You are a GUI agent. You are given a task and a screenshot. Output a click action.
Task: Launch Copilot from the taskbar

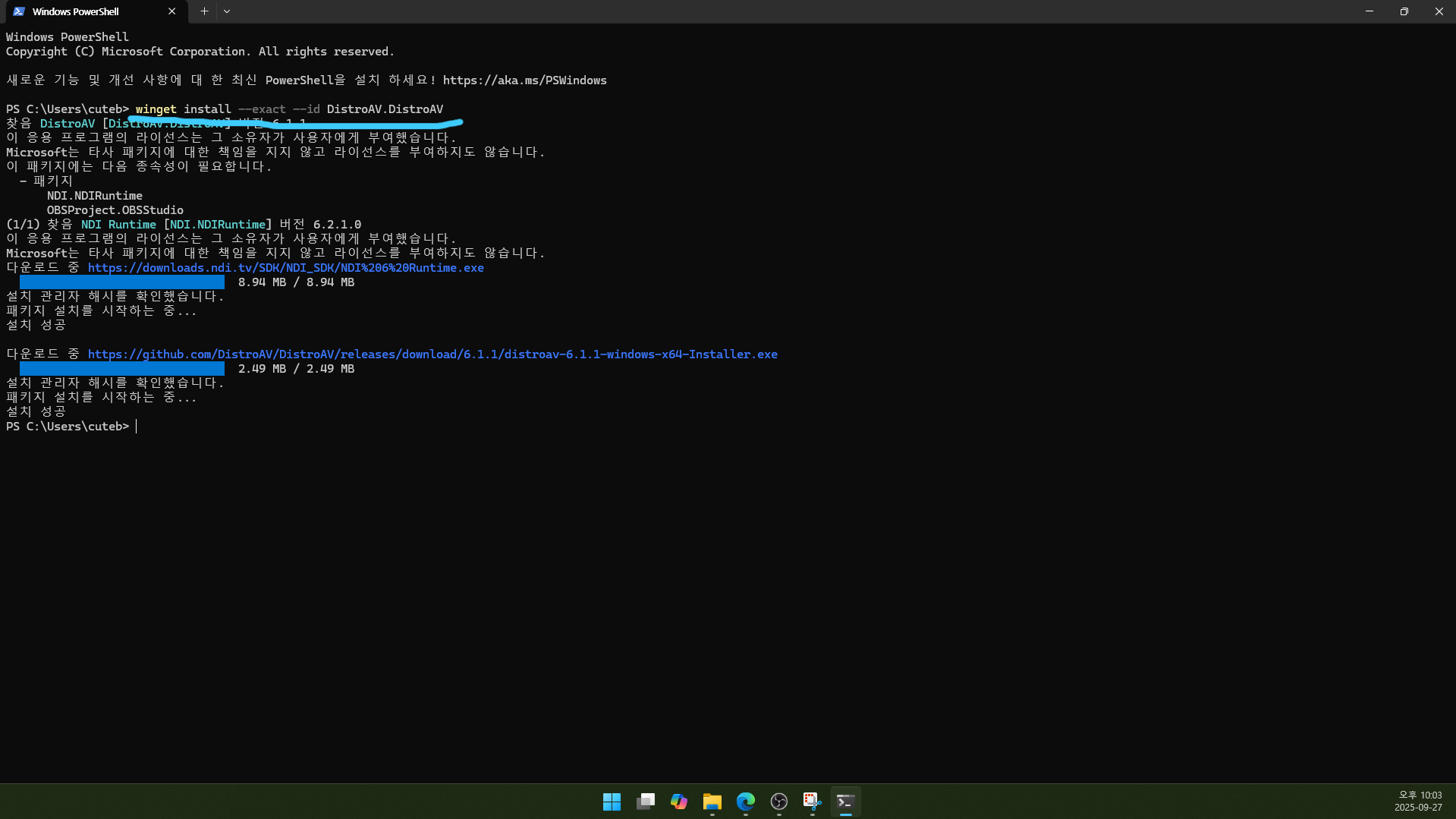coord(678,802)
